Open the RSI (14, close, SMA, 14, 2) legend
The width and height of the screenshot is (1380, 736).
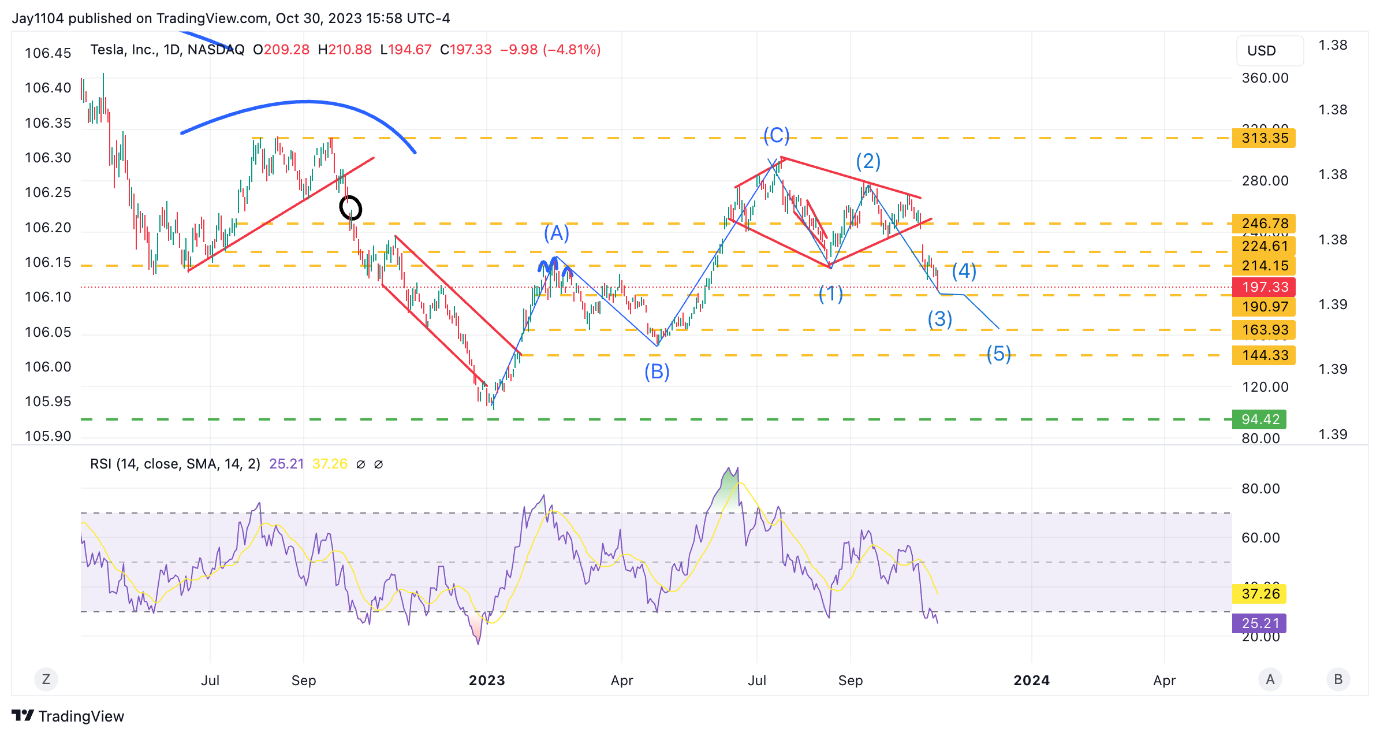click(x=174, y=464)
